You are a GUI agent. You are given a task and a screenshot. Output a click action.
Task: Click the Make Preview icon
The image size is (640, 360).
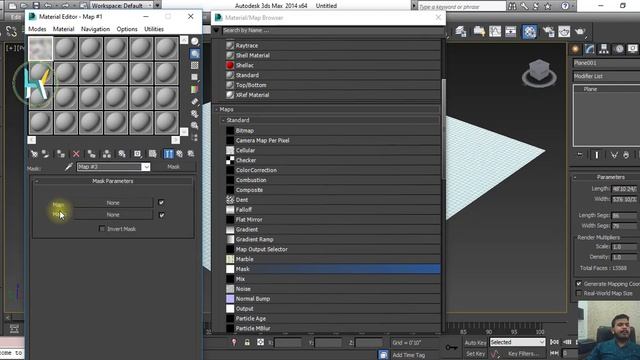[195, 101]
